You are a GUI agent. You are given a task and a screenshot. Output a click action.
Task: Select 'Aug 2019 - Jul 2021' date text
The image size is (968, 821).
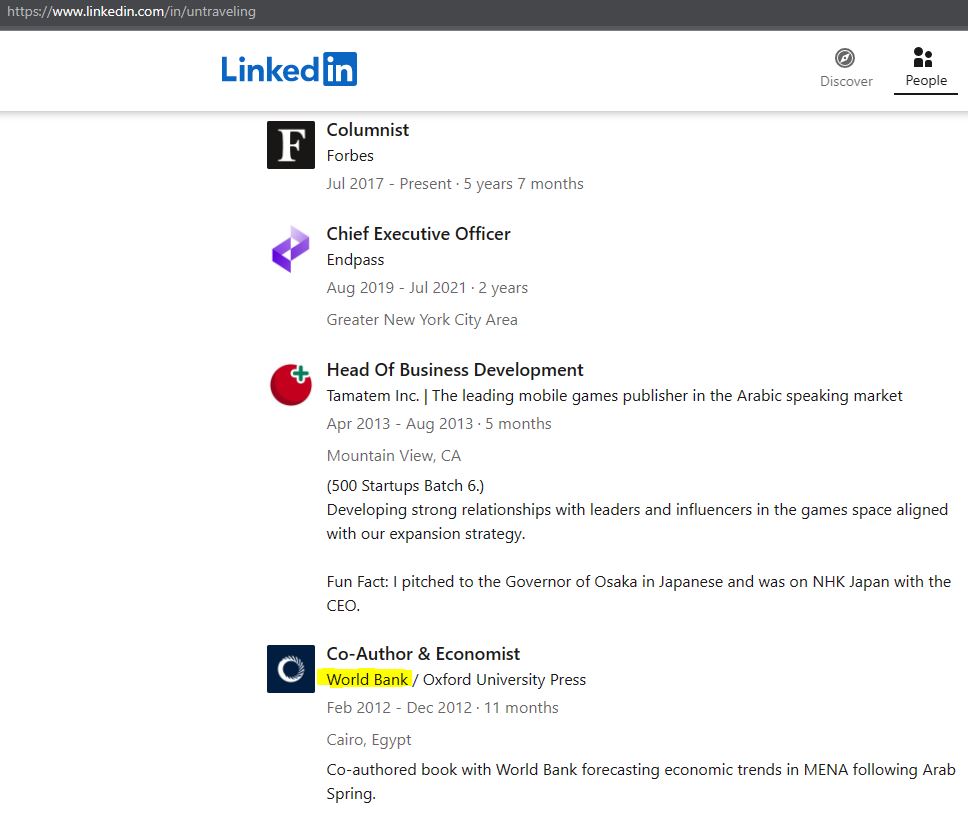tap(396, 288)
